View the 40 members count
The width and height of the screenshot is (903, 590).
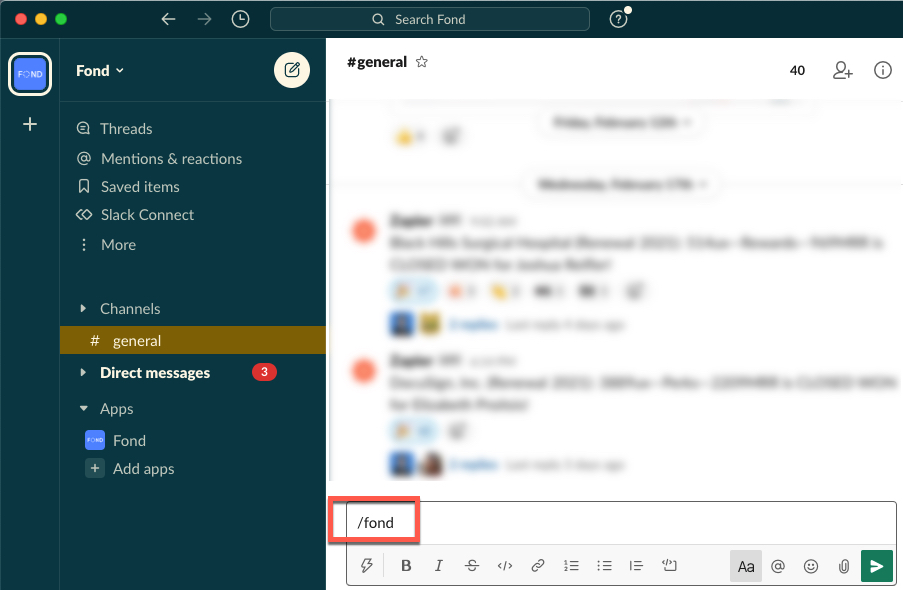pos(797,70)
